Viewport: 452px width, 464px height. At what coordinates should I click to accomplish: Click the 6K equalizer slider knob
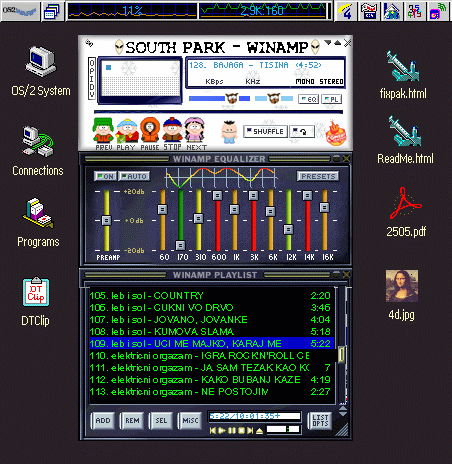(x=270, y=211)
